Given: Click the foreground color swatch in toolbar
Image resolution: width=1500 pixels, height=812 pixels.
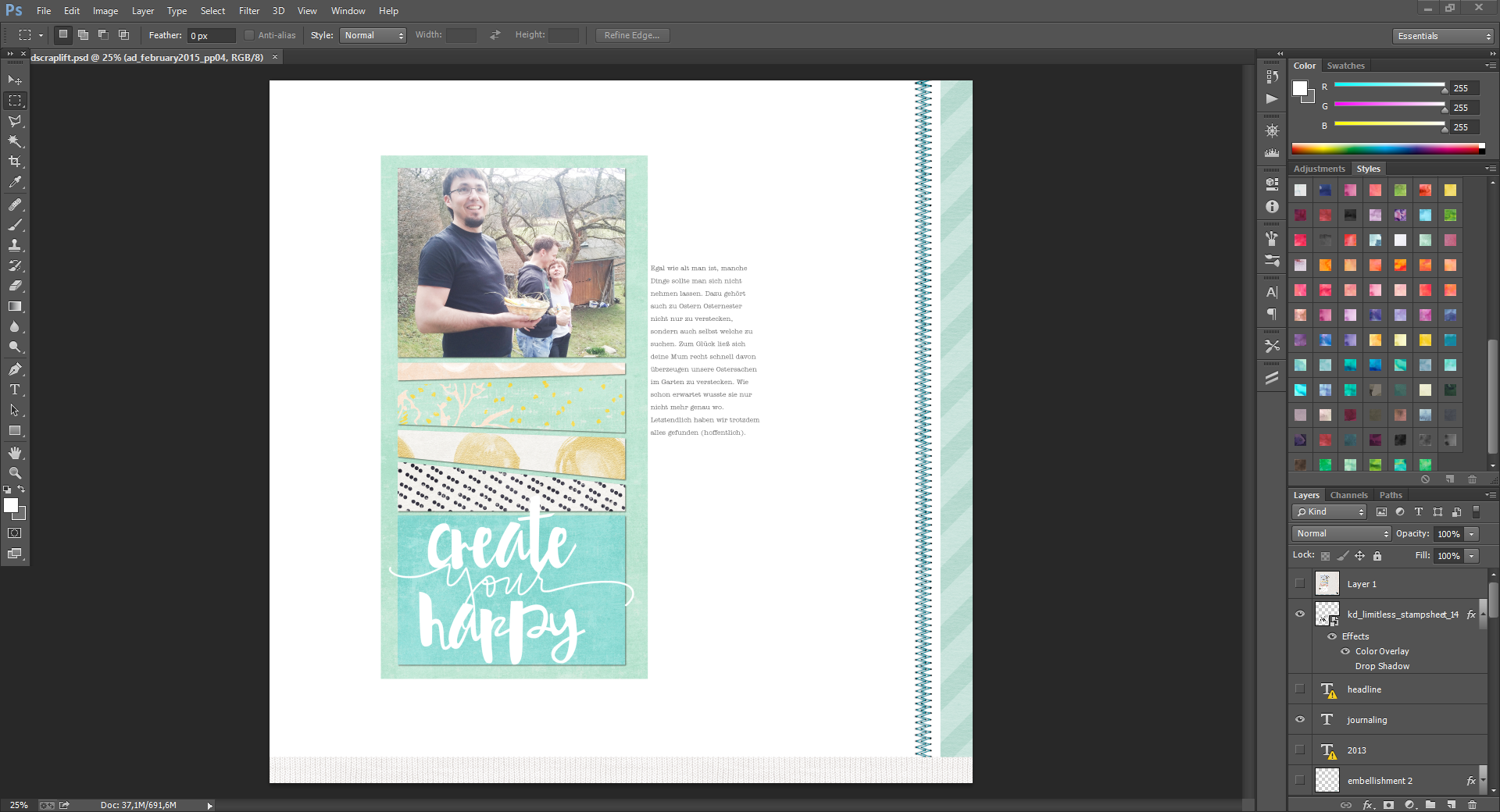Looking at the screenshot, I should 11,505.
